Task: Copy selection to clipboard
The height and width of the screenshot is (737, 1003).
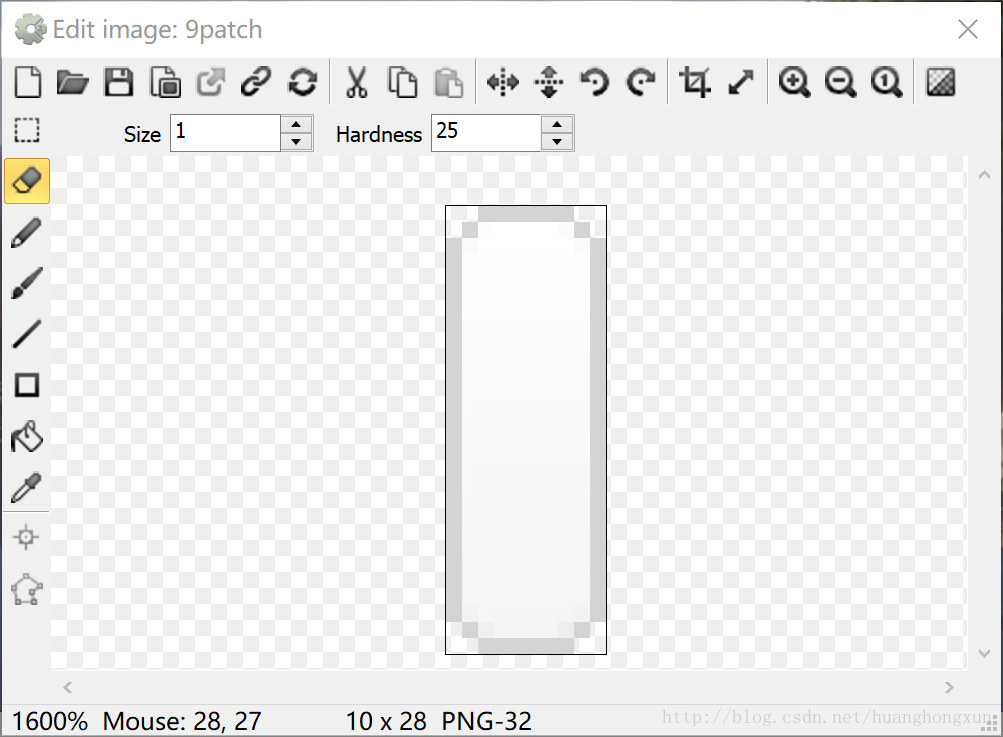Action: [402, 82]
